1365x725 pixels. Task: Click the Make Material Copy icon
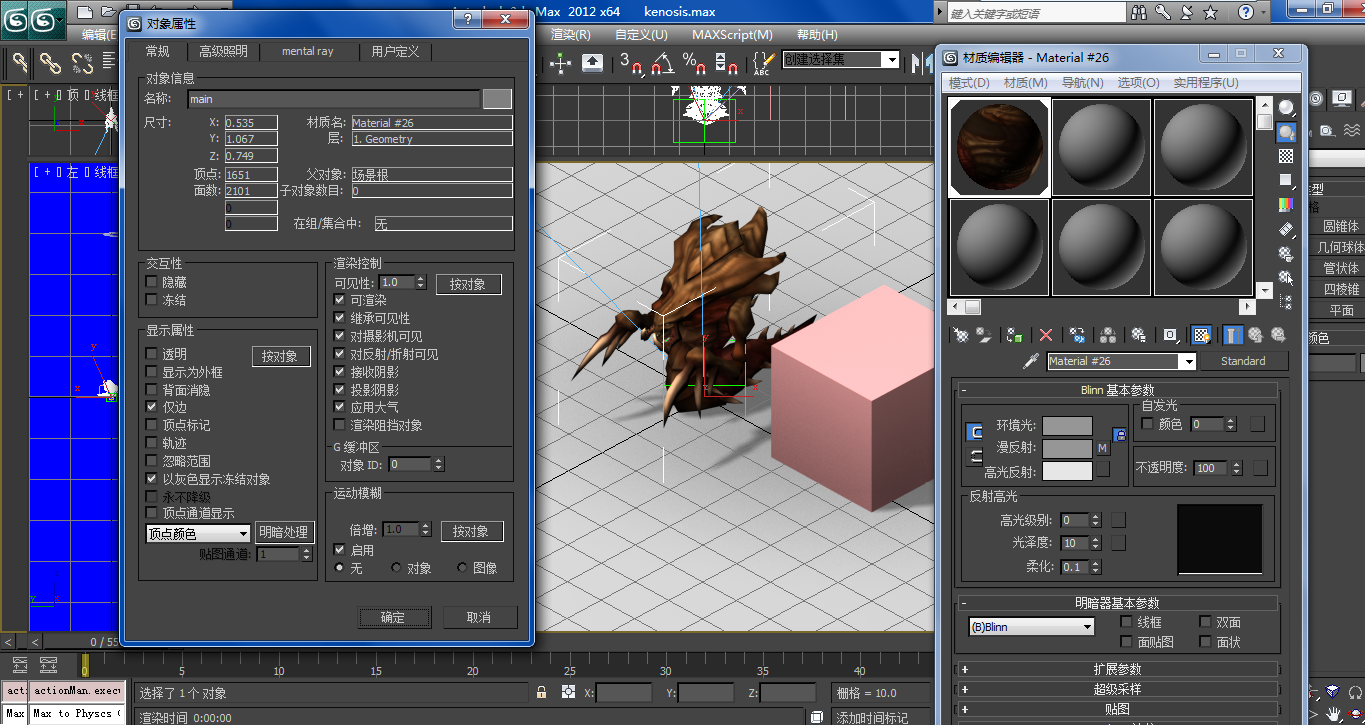click(x=1077, y=335)
